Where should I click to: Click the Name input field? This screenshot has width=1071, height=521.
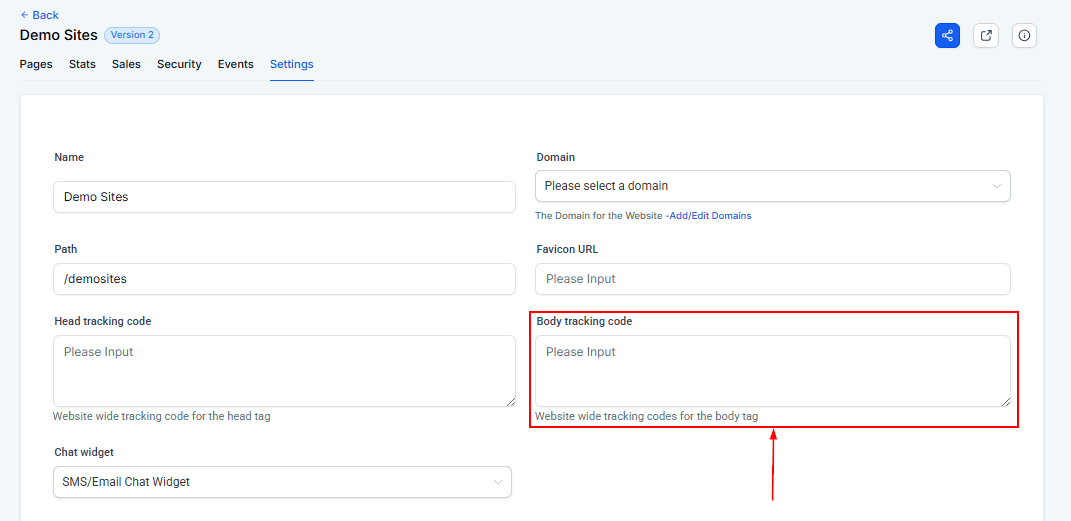coord(284,197)
